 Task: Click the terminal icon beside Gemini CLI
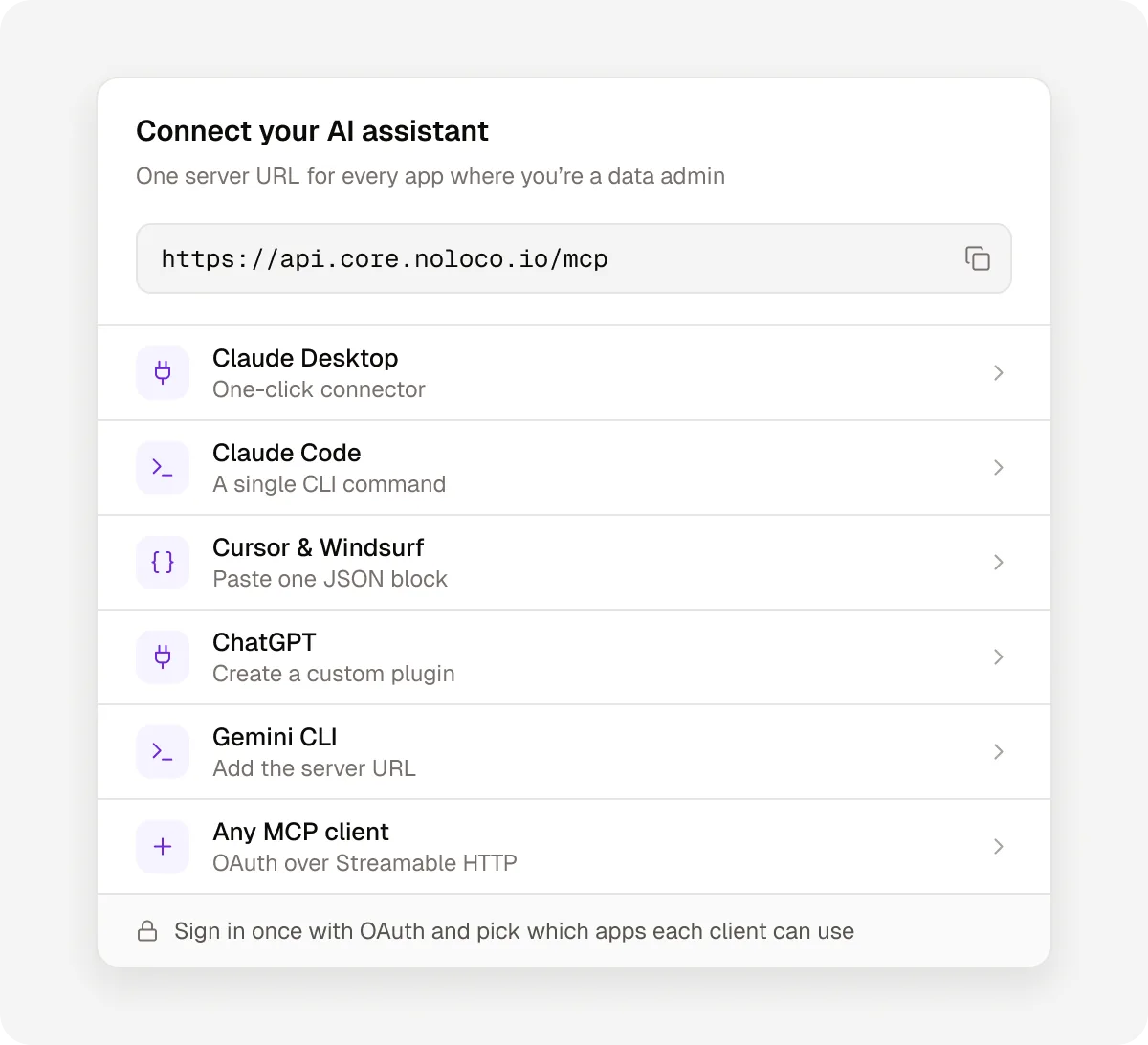point(163,752)
